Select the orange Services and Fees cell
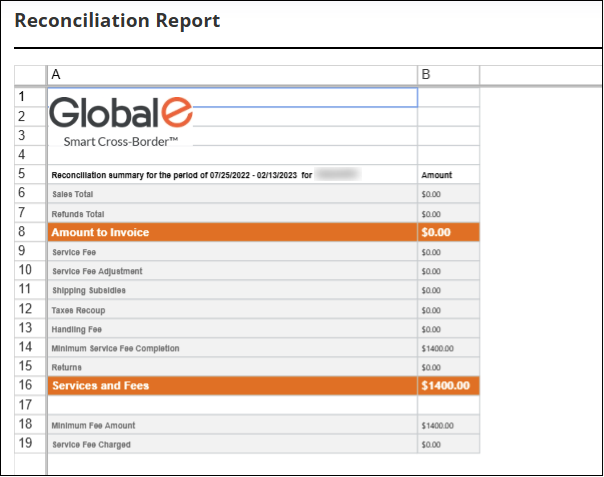This screenshot has width=604, height=477. click(x=232, y=385)
